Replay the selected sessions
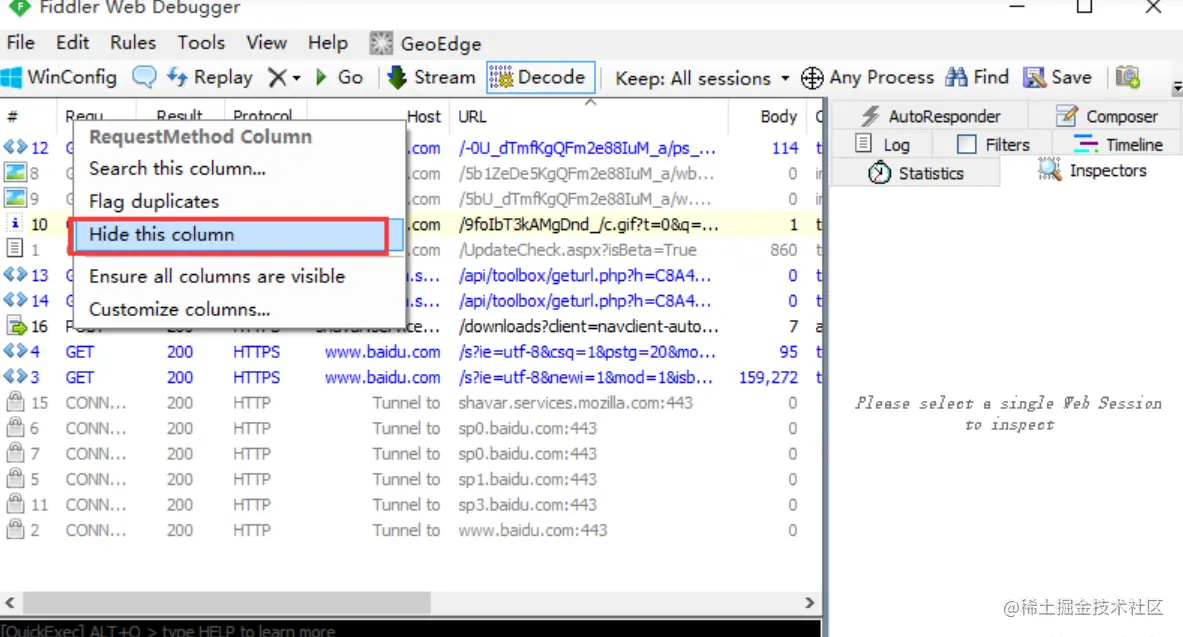The width and height of the screenshot is (1183, 637). point(210,77)
